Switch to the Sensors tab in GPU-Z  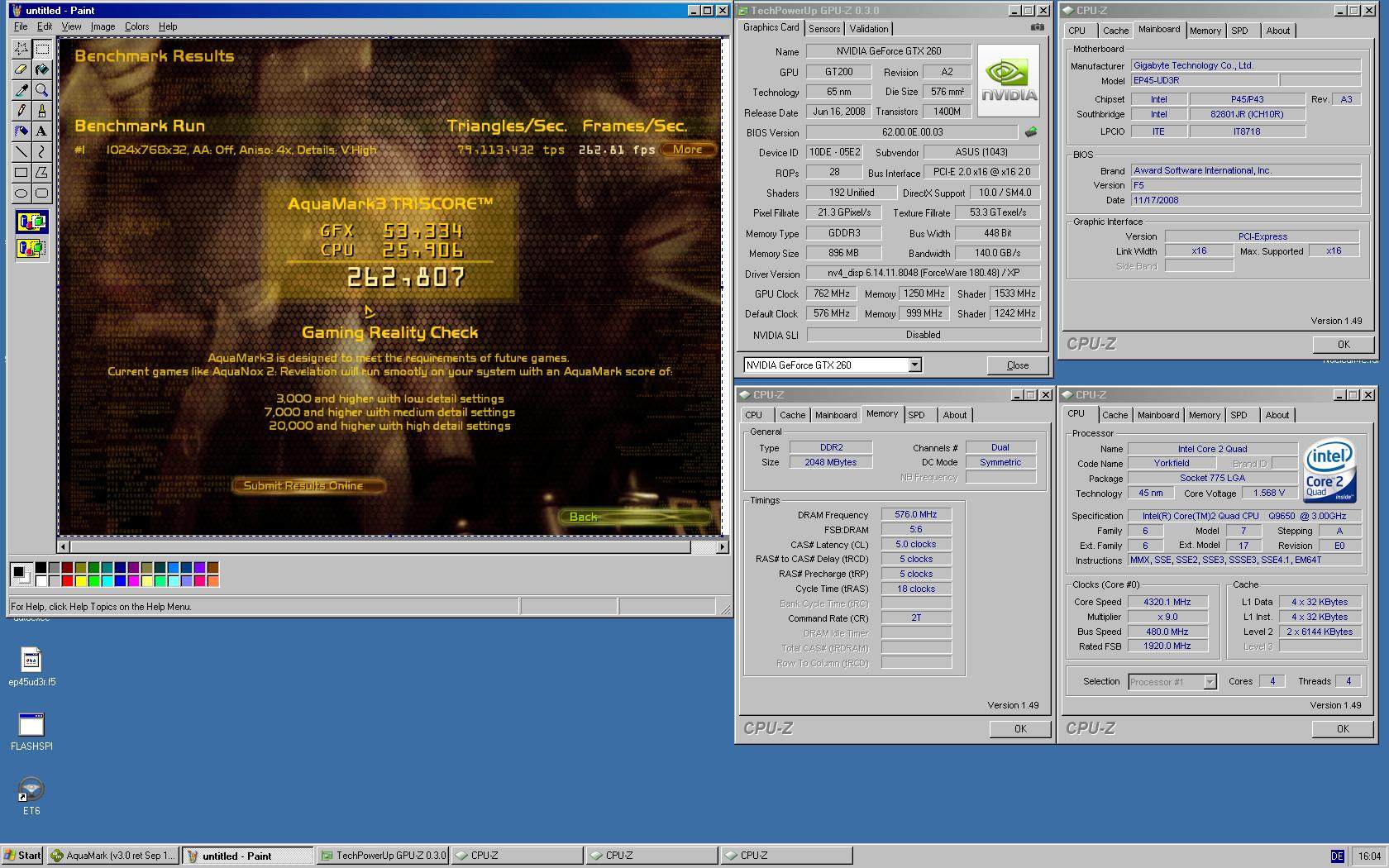point(824,29)
